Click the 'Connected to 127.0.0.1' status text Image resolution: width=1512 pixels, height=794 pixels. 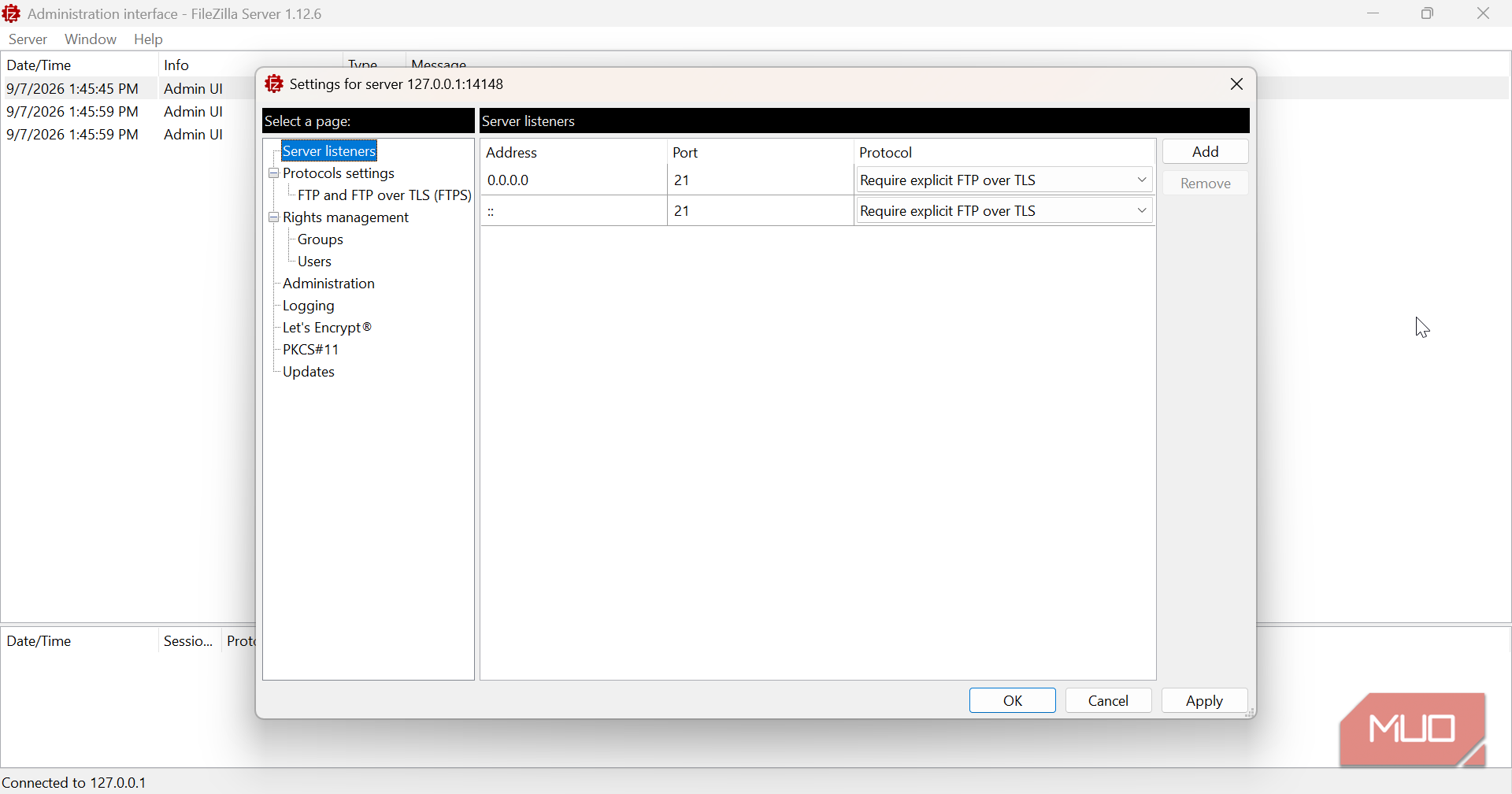point(74,783)
